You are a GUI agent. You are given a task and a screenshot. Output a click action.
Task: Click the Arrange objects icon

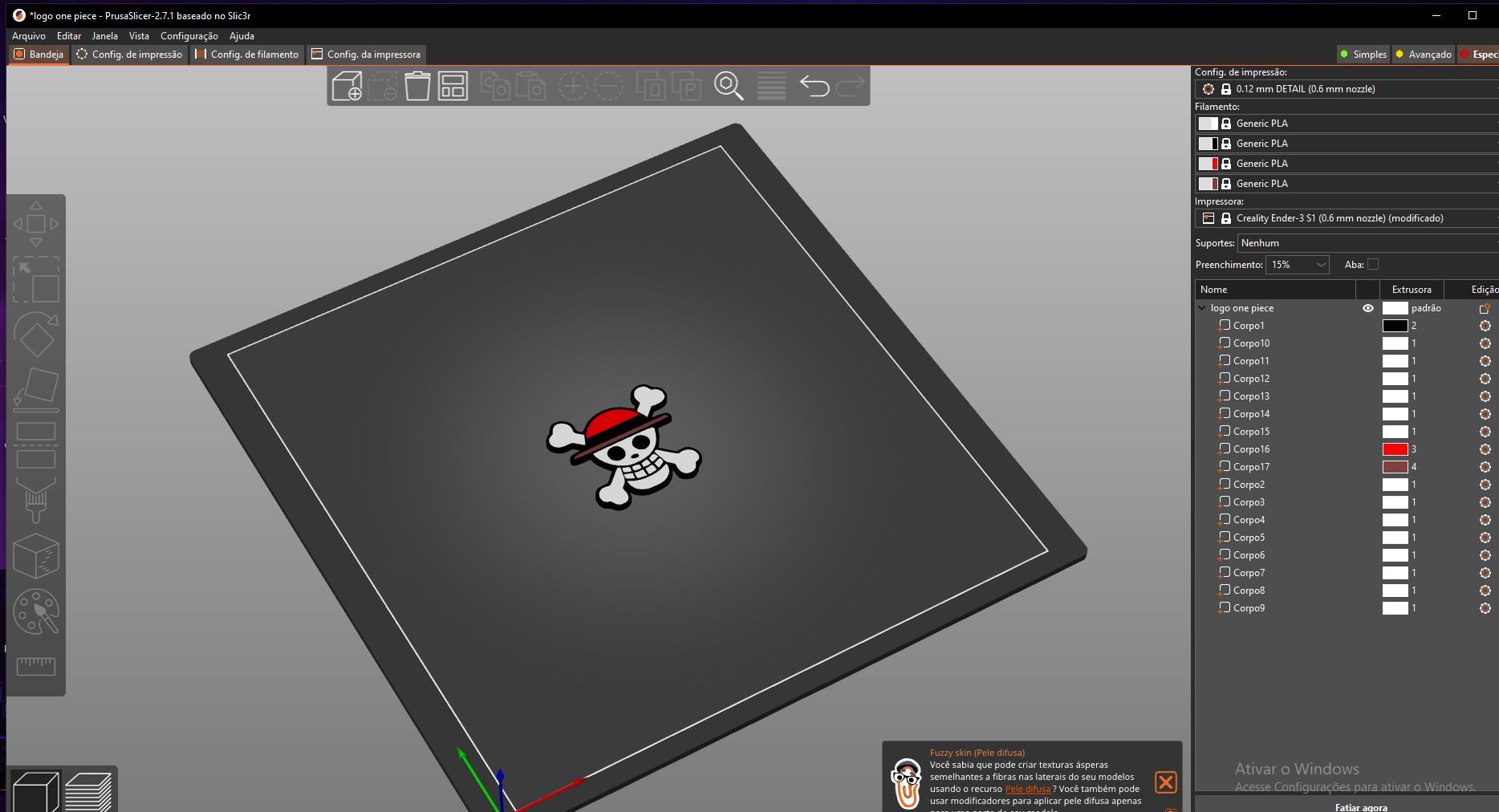(x=453, y=86)
